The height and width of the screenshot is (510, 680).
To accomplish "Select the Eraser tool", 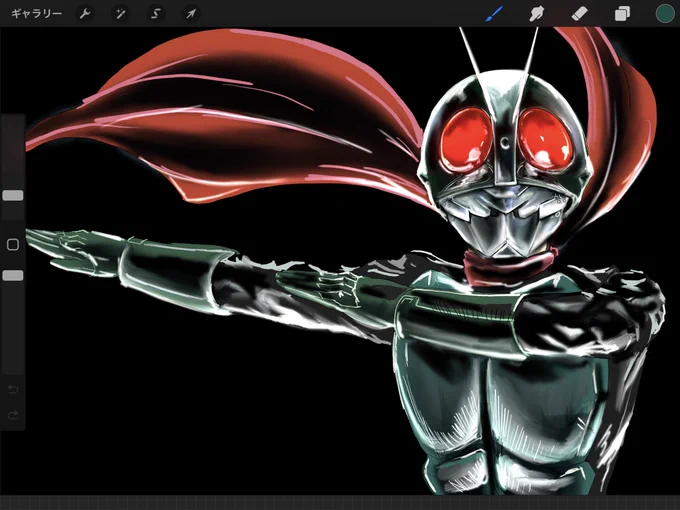I will coord(579,14).
